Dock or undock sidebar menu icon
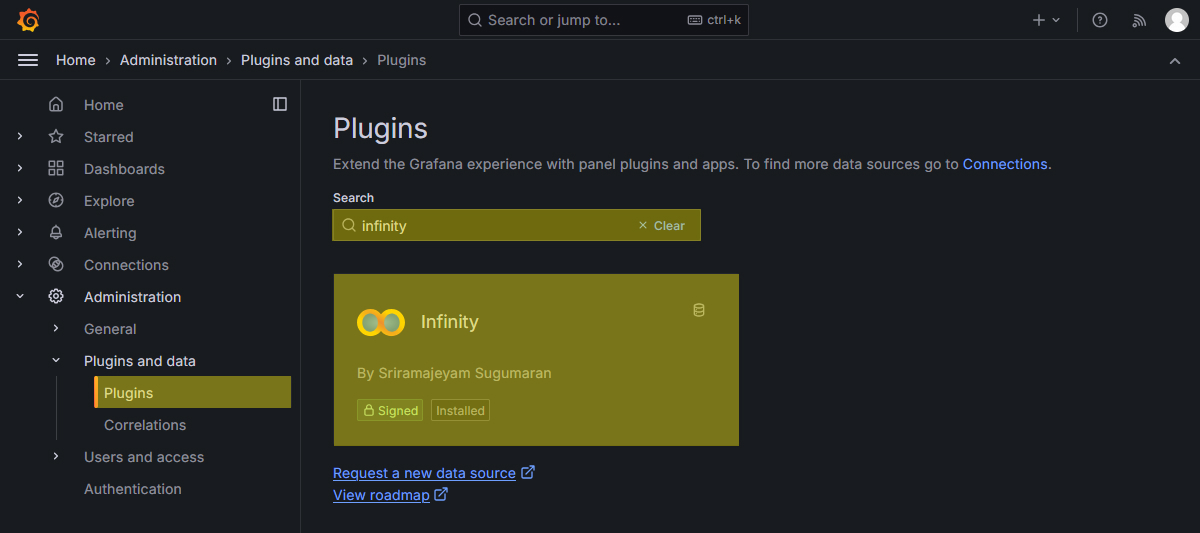The height and width of the screenshot is (533, 1200). click(280, 104)
